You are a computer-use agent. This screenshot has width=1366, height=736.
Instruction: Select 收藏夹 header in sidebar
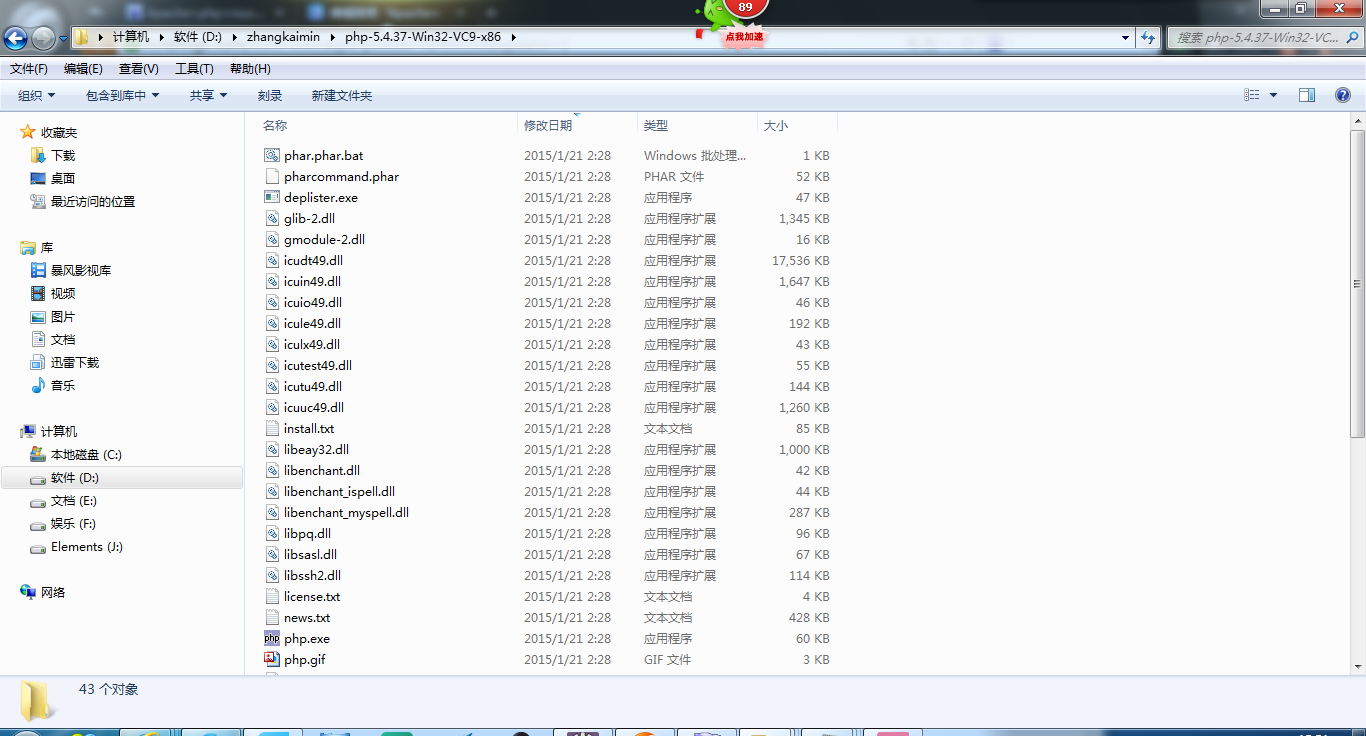point(58,132)
